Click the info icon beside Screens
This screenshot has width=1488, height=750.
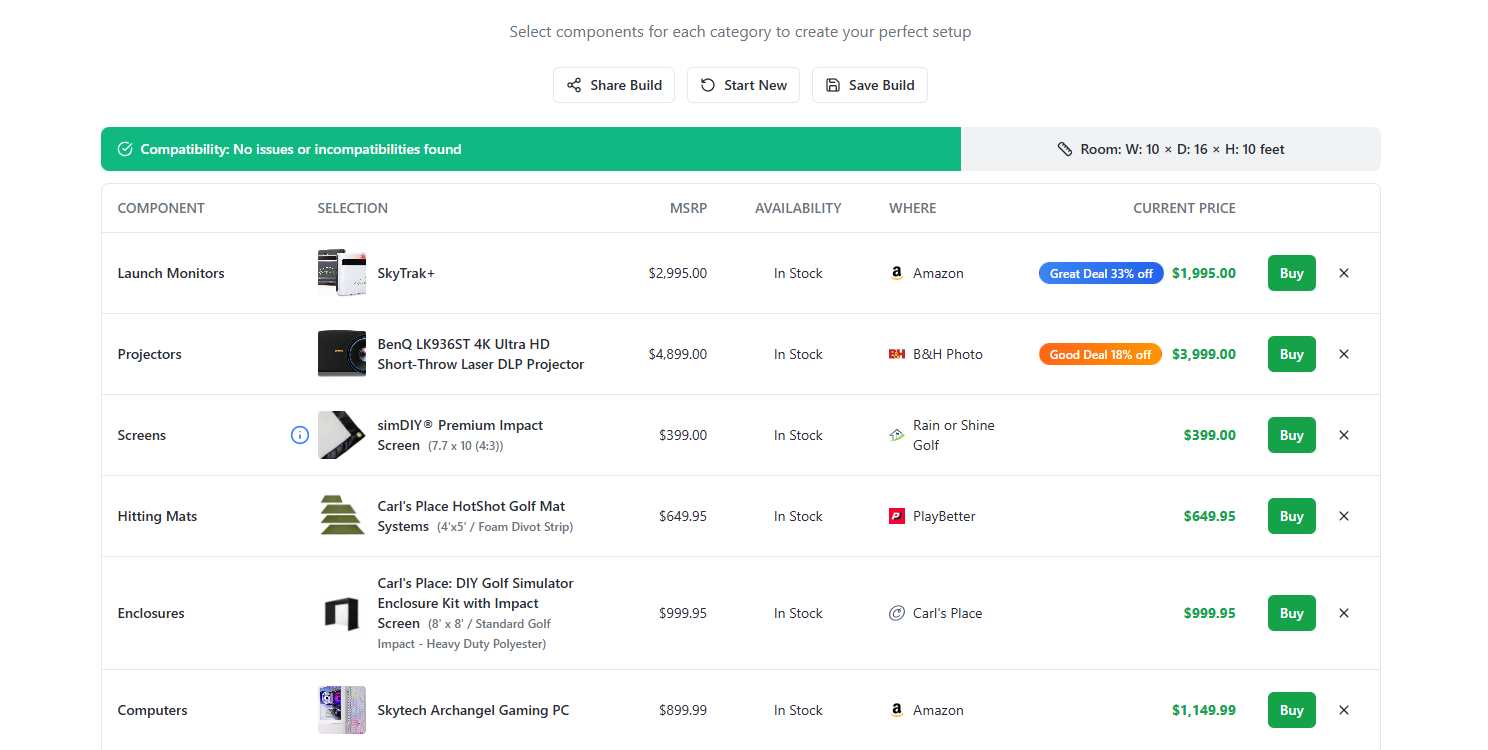pos(299,435)
